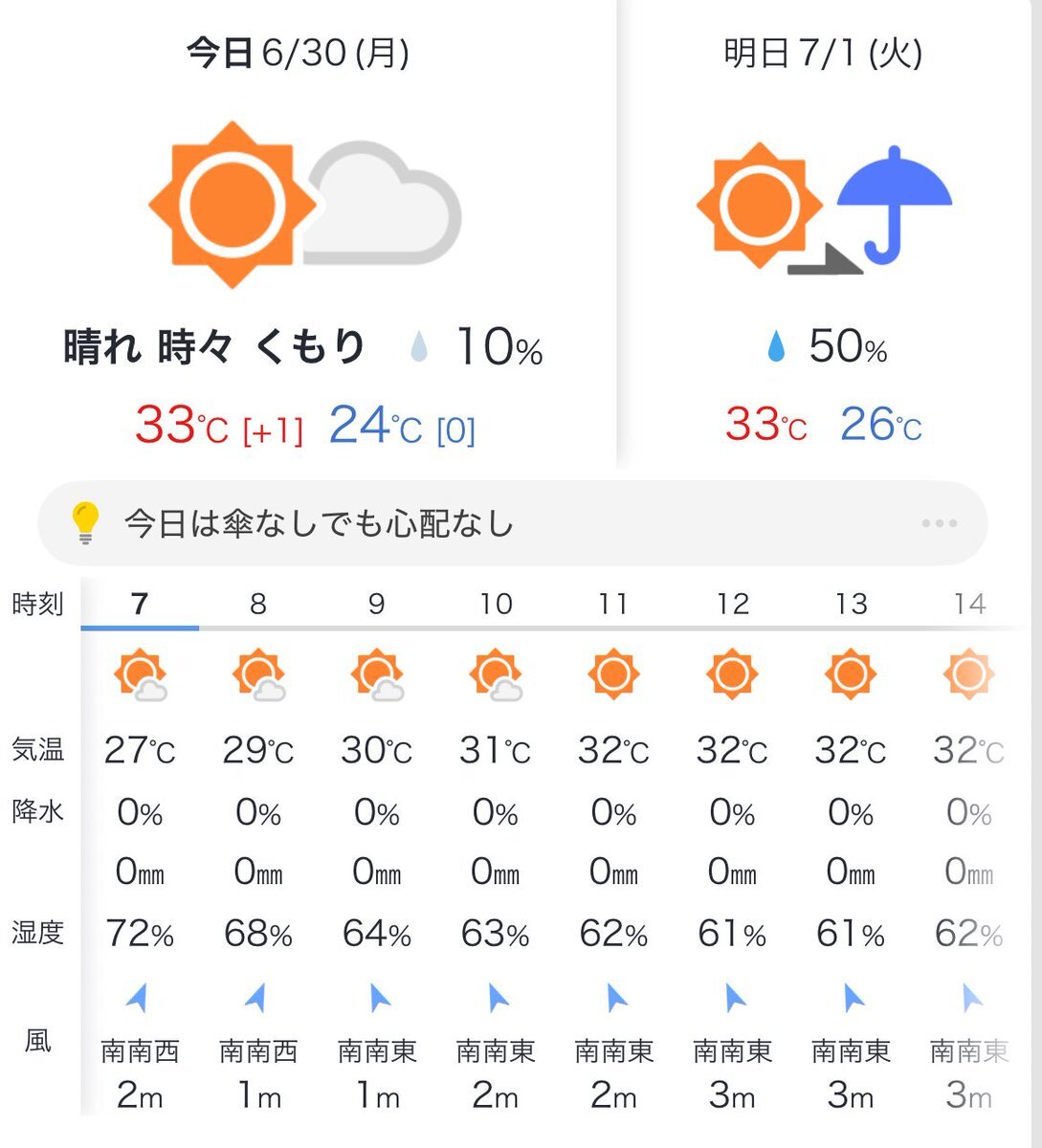Tap the sun-then-umbrella icon for tomorrow
This screenshot has width=1042, height=1148.
click(x=824, y=208)
